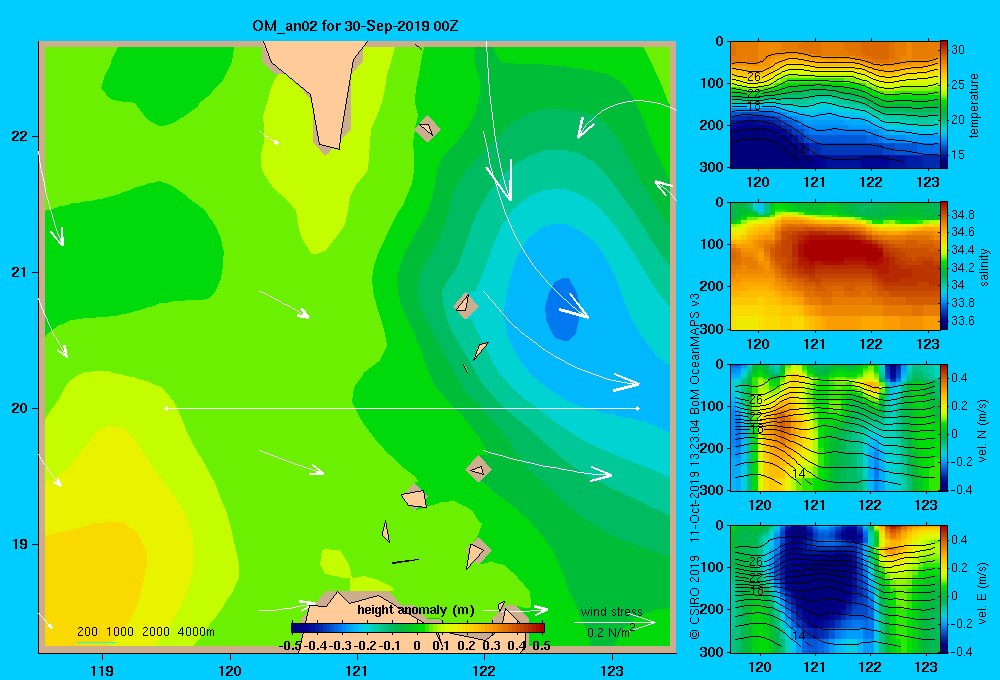Click the 2000 depth contour legend entry

[x=156, y=632]
